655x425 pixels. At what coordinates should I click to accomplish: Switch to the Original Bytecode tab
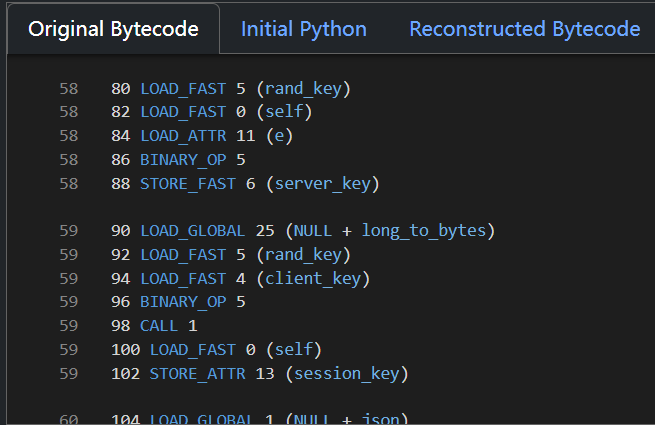tap(112, 29)
